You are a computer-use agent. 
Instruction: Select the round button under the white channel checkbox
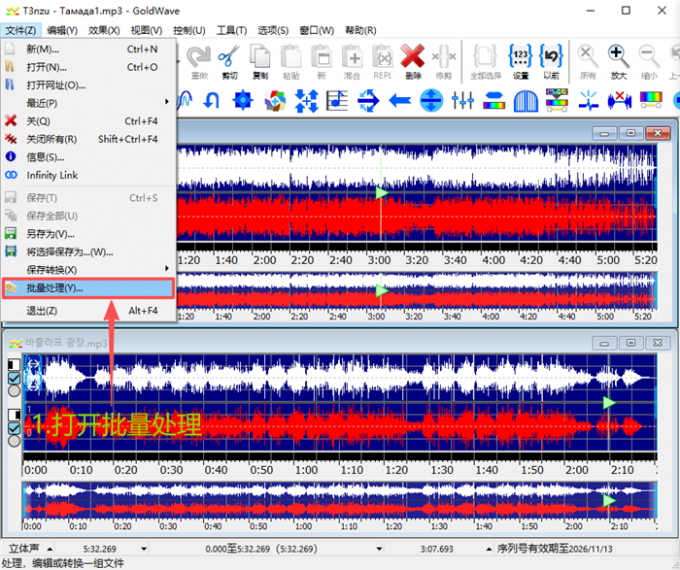coord(13,392)
